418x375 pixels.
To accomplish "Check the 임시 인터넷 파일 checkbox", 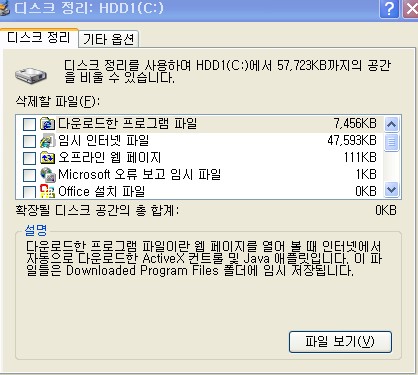I will (29, 141).
